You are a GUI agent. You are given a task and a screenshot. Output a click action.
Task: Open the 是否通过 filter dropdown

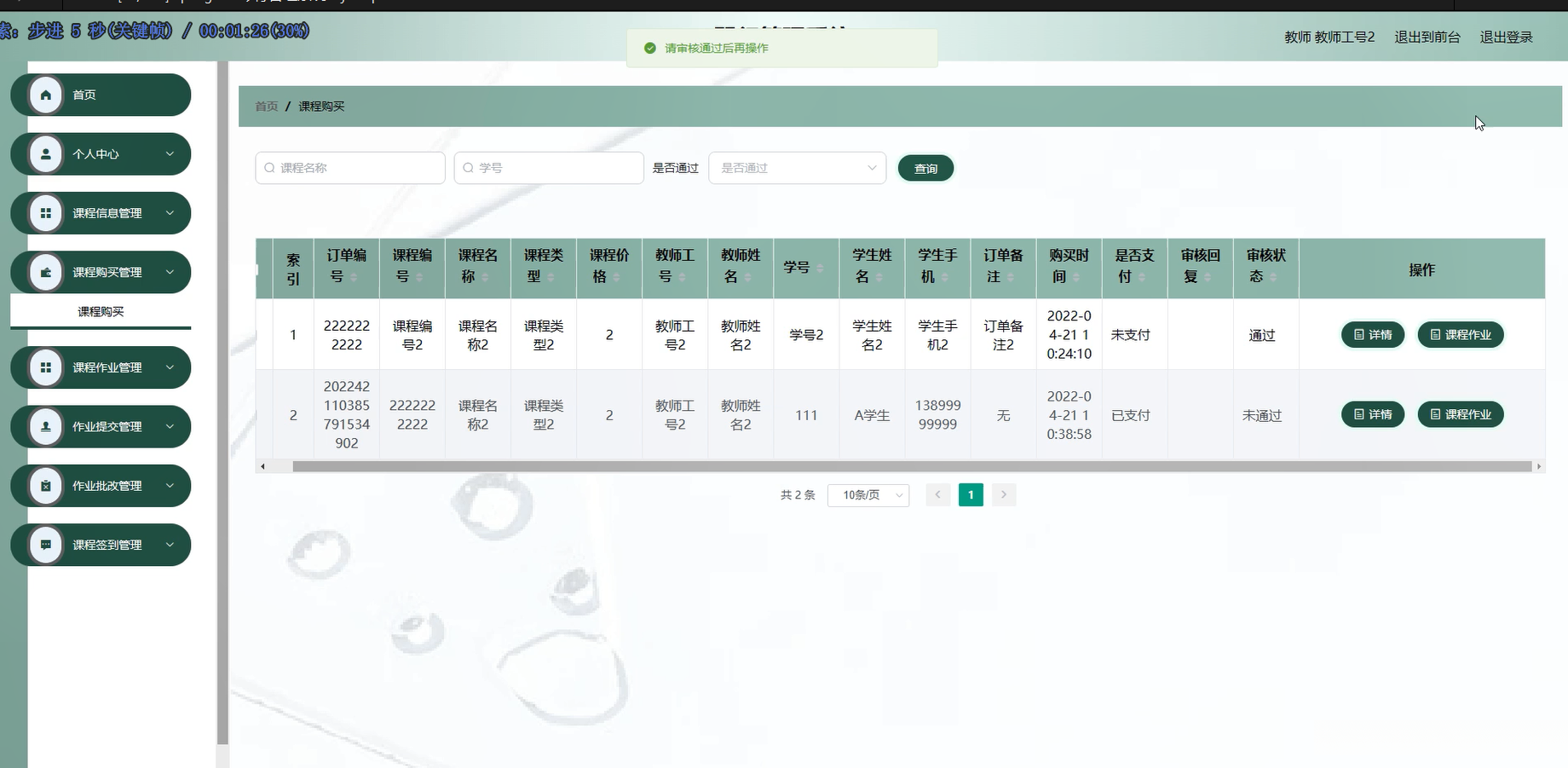click(x=798, y=168)
